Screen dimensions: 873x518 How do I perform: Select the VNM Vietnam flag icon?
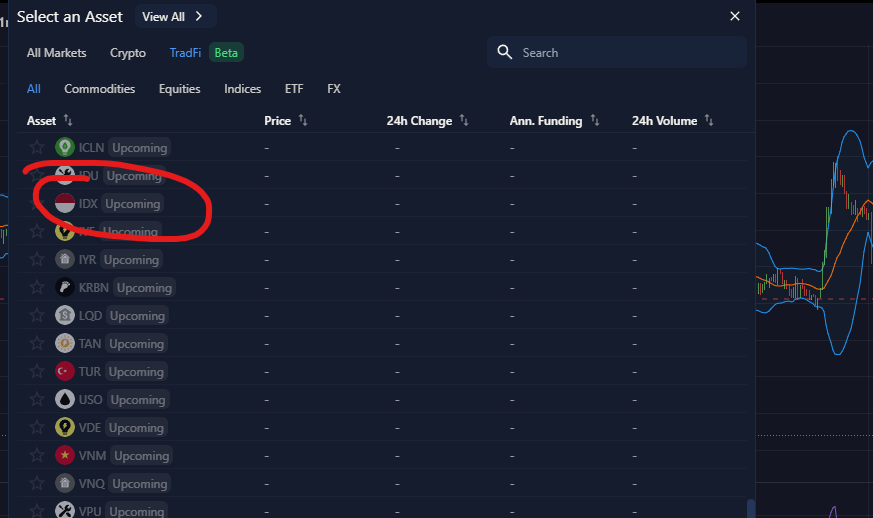tap(65, 455)
